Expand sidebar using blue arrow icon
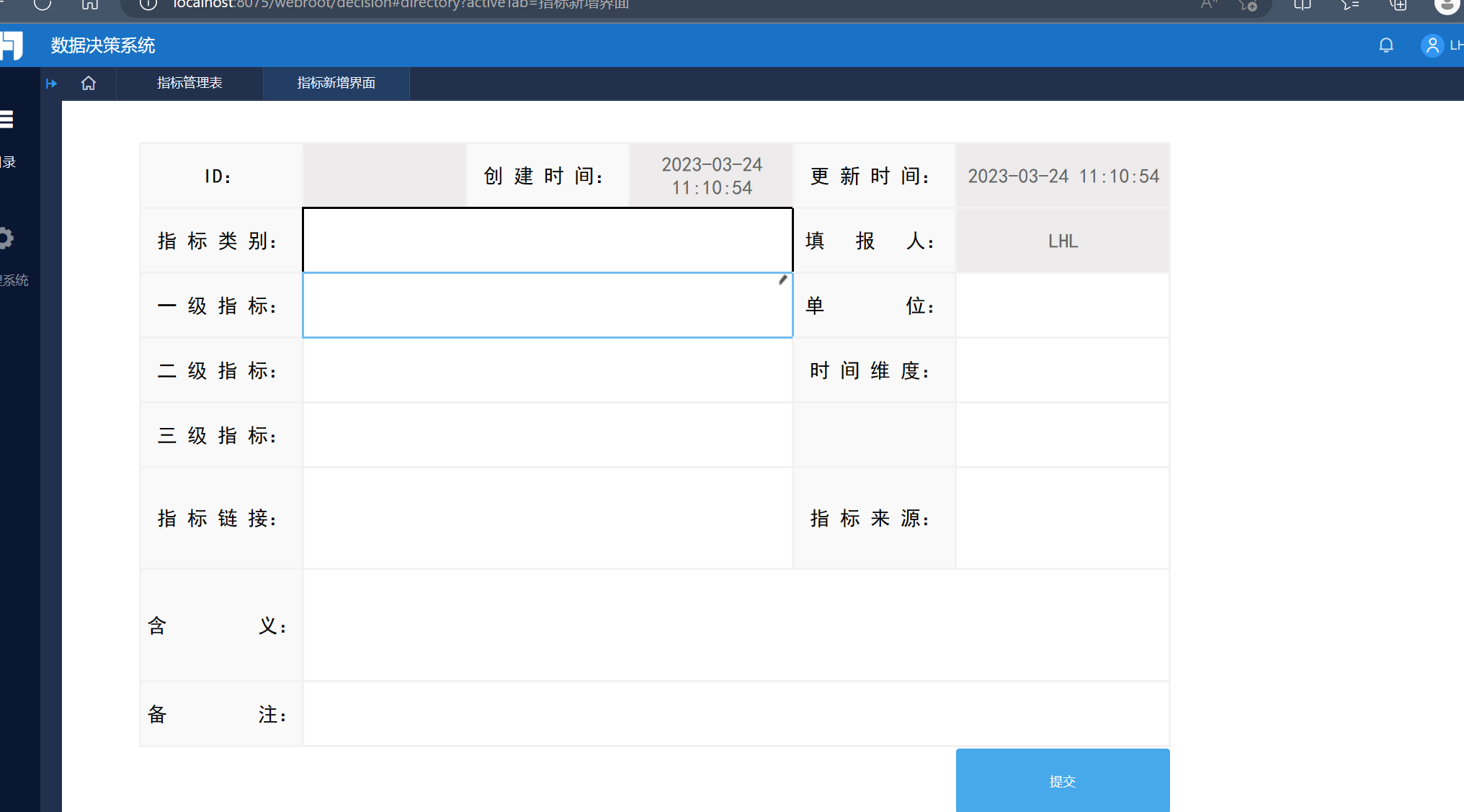The image size is (1464, 812). point(51,83)
